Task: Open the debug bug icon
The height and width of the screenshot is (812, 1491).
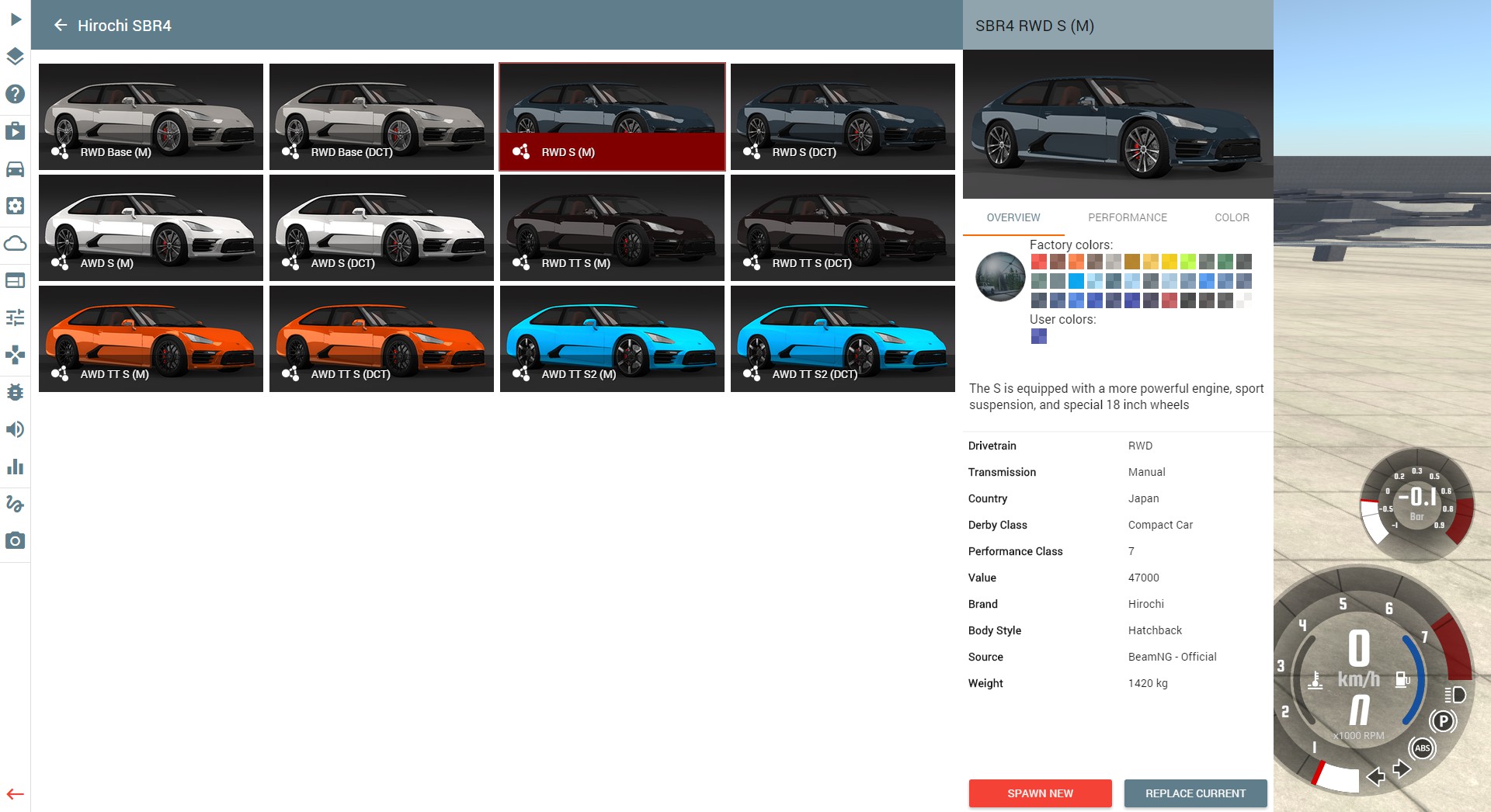Action: (x=16, y=392)
